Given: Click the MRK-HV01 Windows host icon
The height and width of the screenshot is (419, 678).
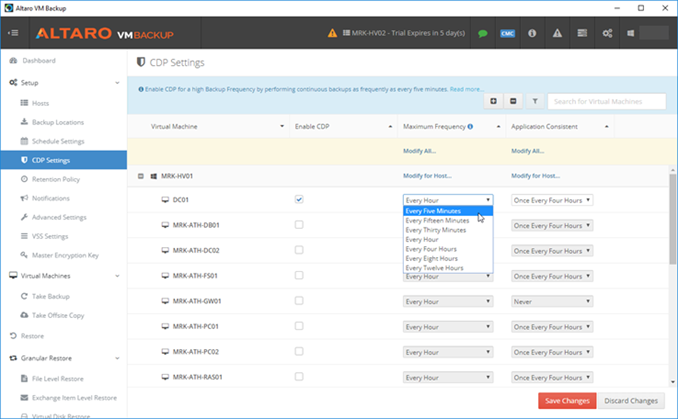Looking at the screenshot, I should coord(154,176).
